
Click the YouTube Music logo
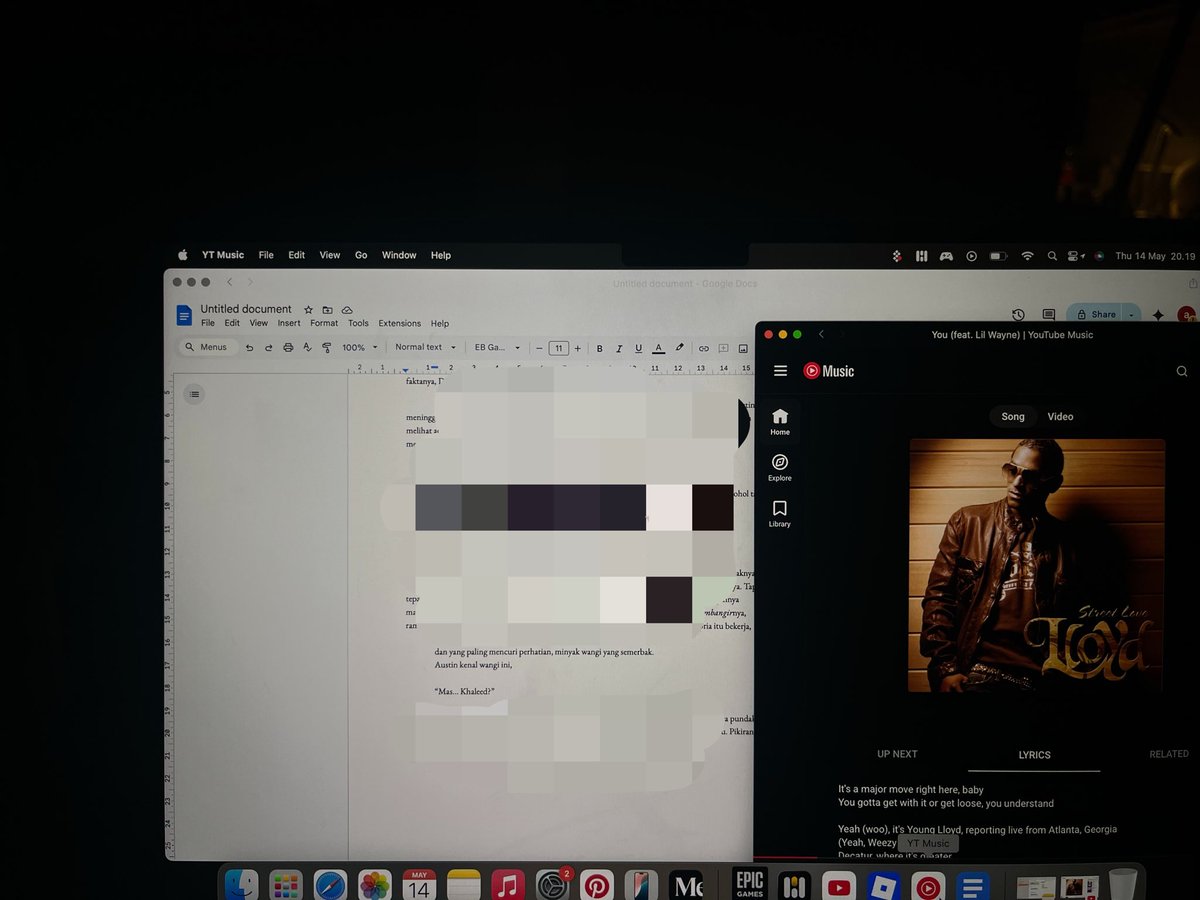pos(829,371)
